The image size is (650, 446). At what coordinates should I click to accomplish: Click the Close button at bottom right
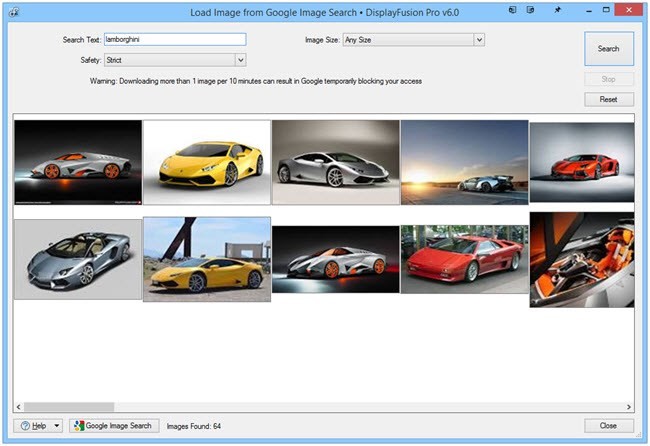[609, 426]
